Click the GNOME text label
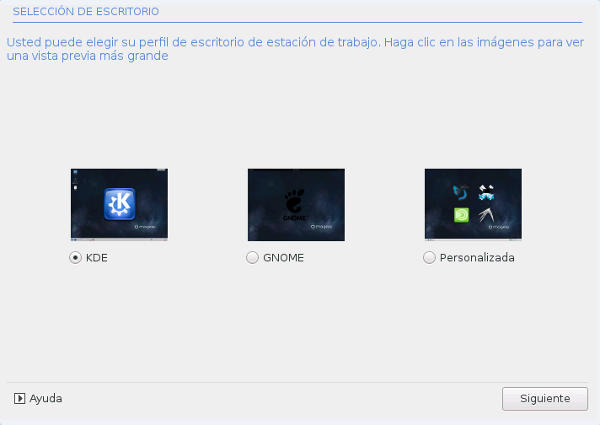The image size is (600, 425). 284,258
